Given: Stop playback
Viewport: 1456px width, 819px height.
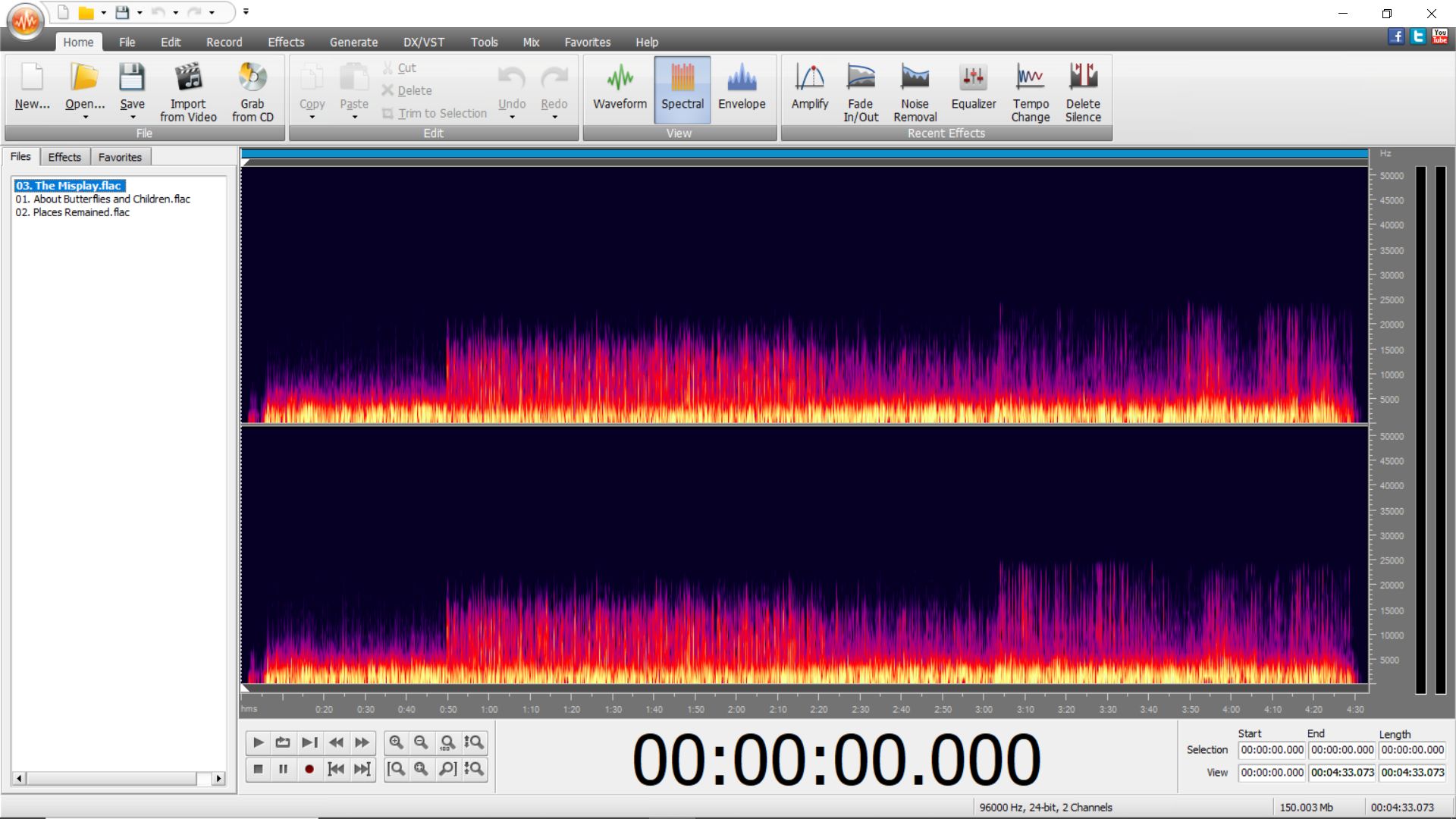Looking at the screenshot, I should click(x=258, y=769).
